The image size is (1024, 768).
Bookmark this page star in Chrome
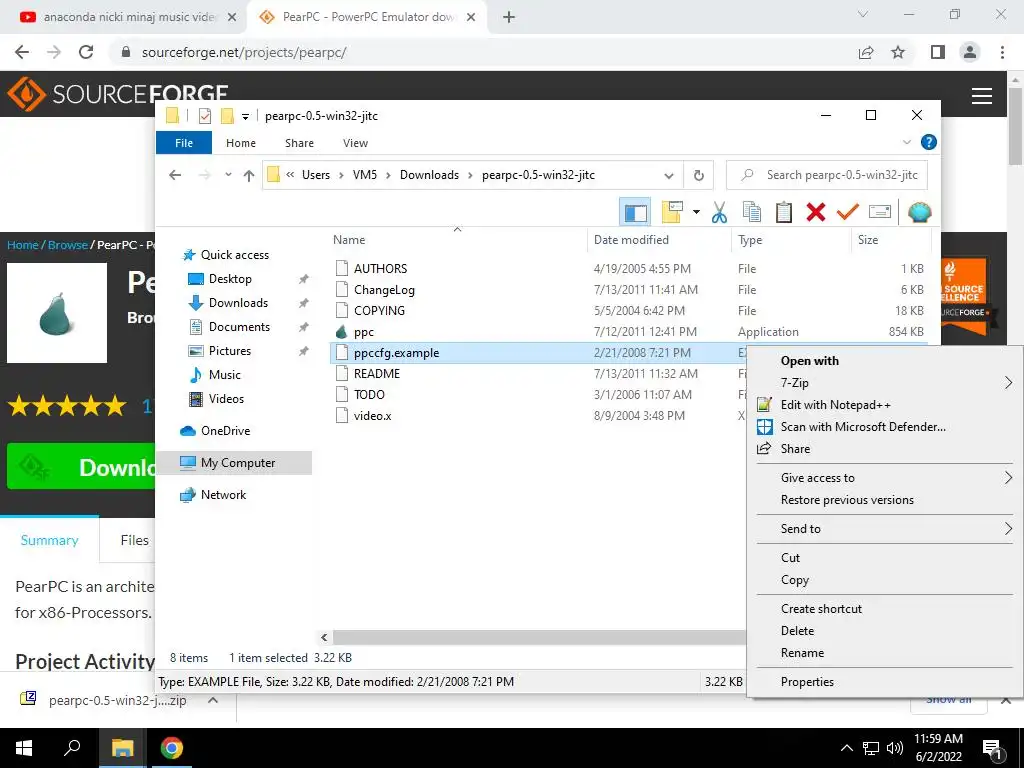point(898,52)
